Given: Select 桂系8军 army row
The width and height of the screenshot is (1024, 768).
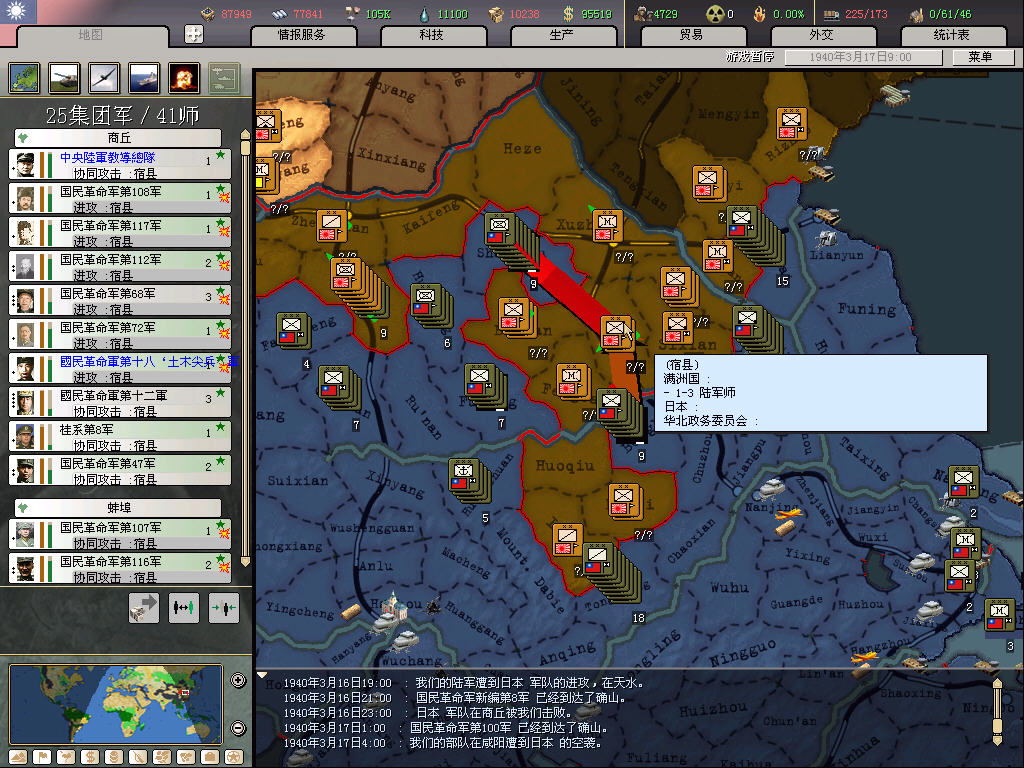Looking at the screenshot, I should pyautogui.click(x=120, y=436).
